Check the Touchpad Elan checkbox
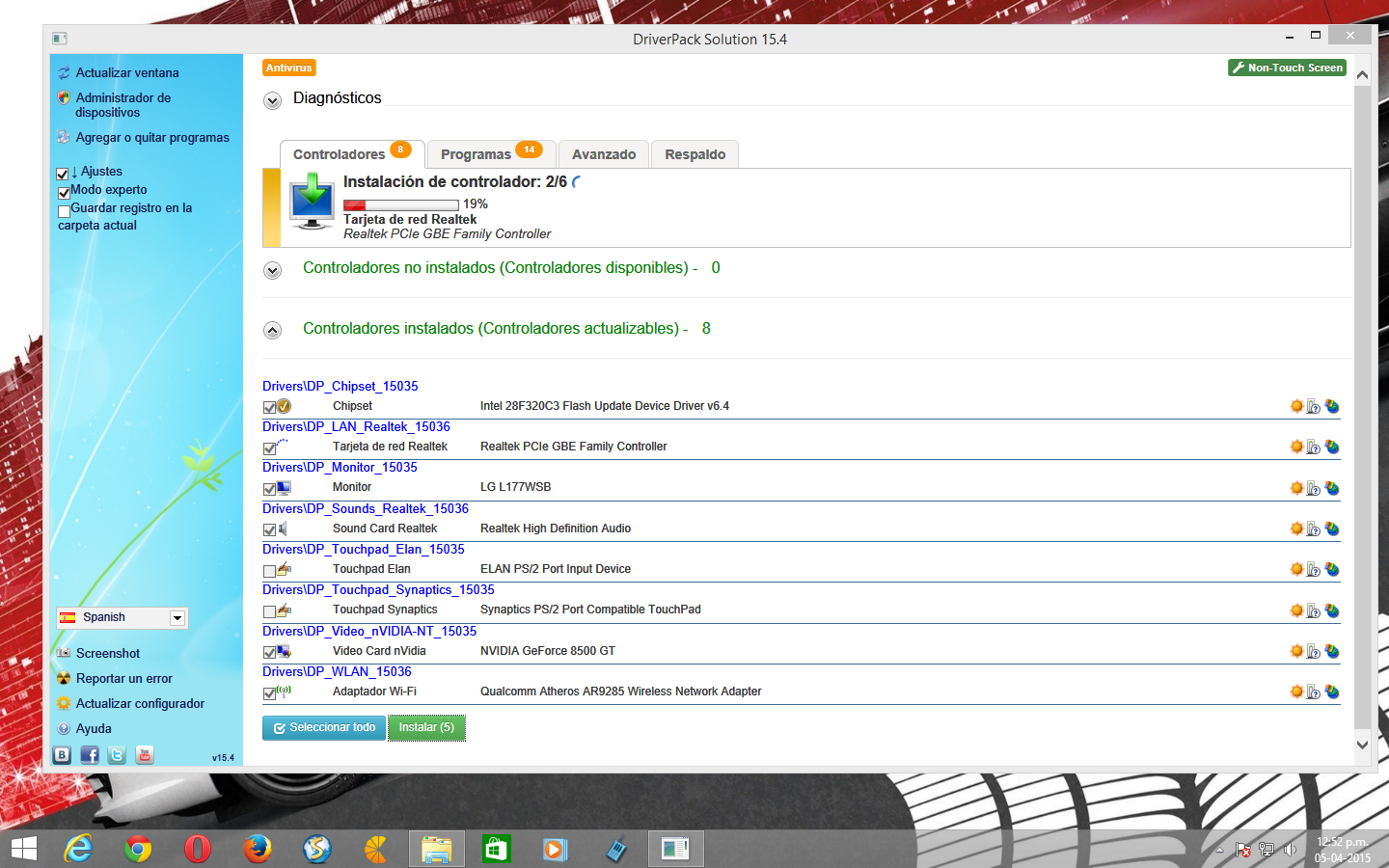This screenshot has width=1389, height=868. coord(269,571)
